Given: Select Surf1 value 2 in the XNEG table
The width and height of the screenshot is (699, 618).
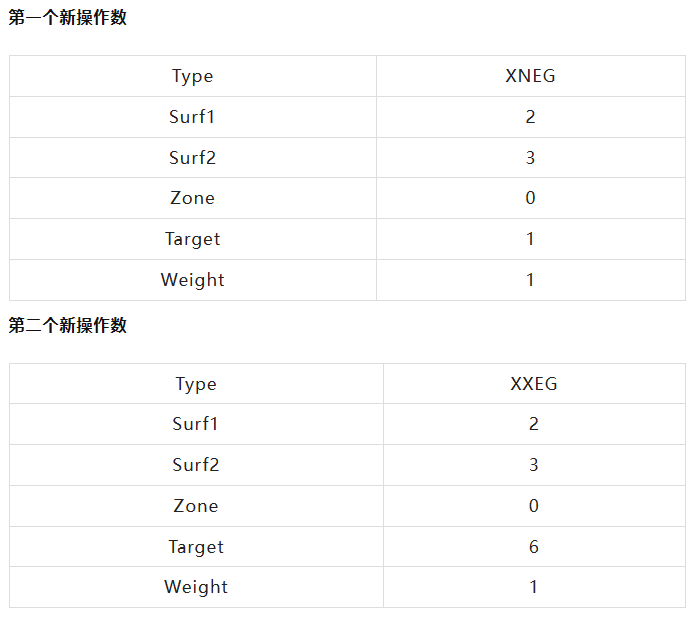Looking at the screenshot, I should point(530,117).
